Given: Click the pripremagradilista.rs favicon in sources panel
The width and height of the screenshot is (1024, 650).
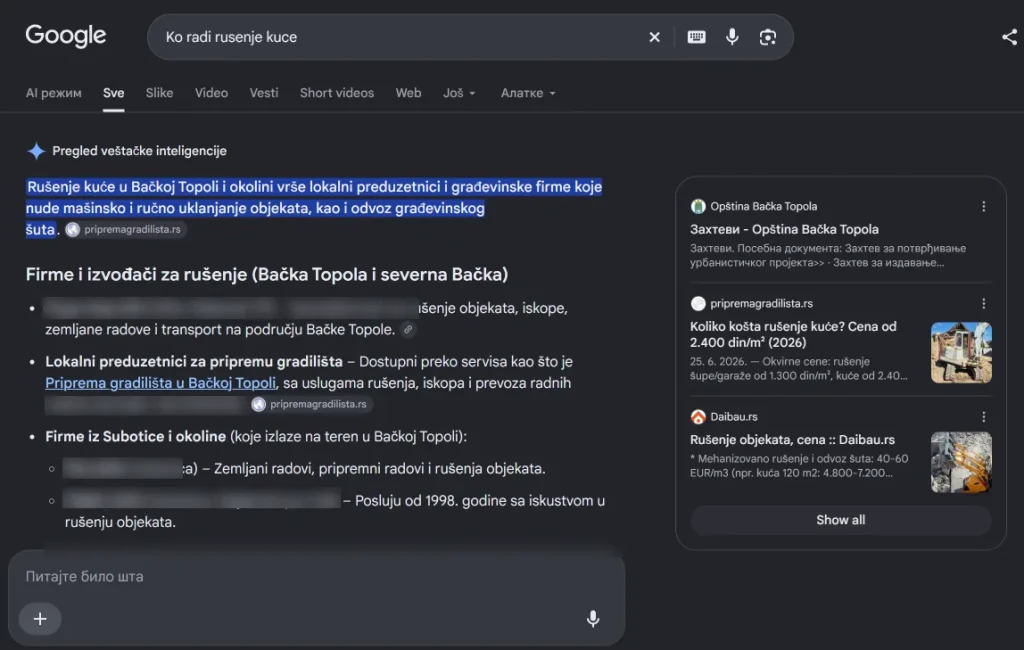Looking at the screenshot, I should click(698, 304).
